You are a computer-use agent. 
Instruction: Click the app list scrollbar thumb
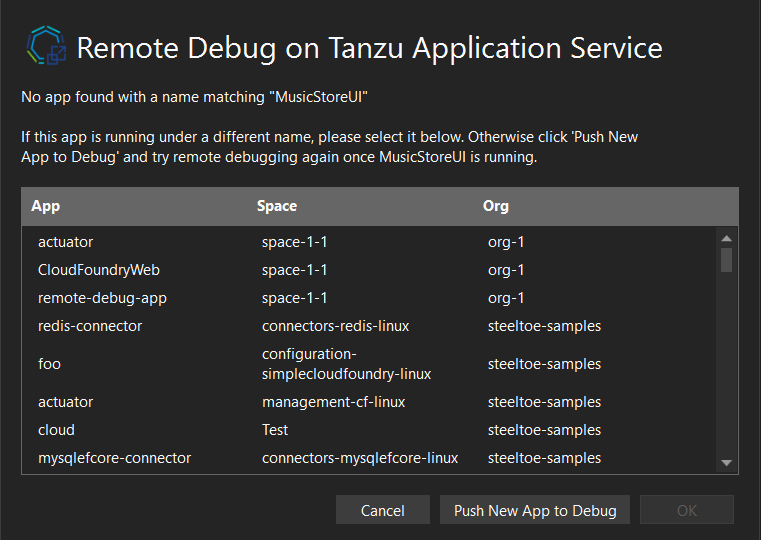pos(727,260)
